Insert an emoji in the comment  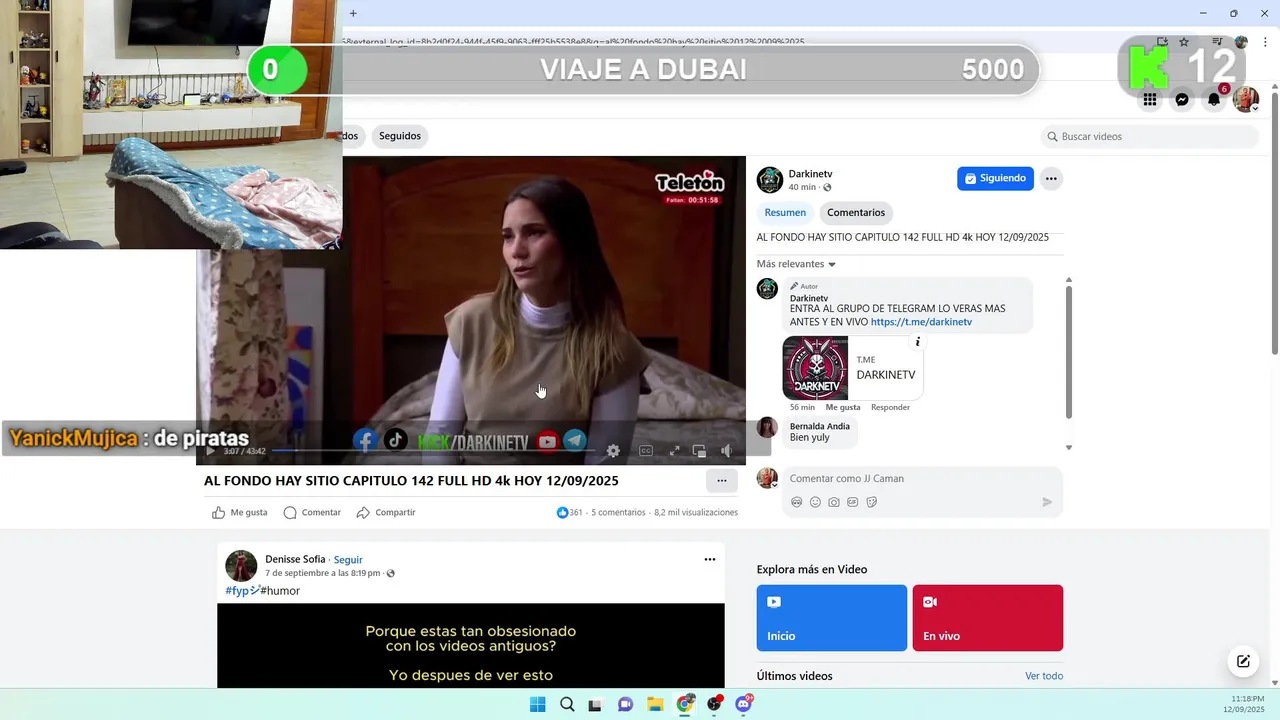pyautogui.click(x=815, y=502)
